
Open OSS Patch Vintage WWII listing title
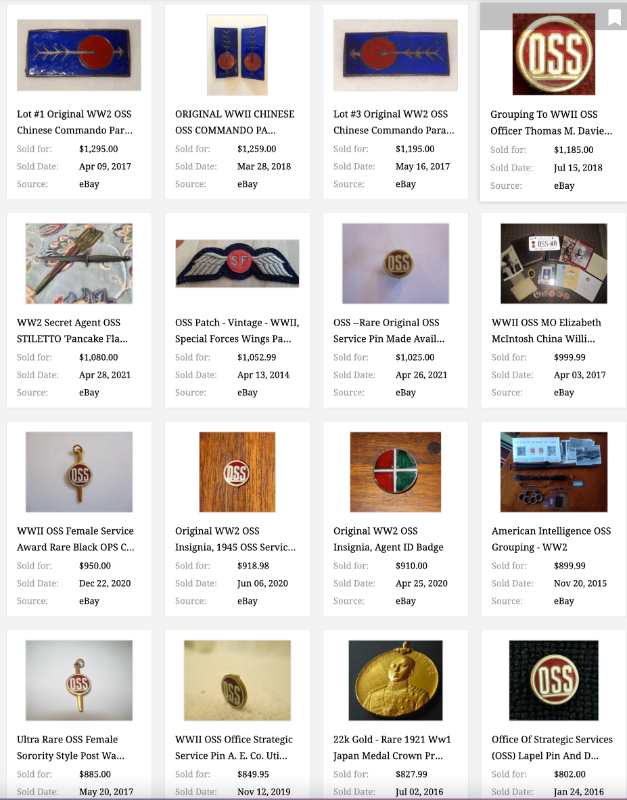[237, 331]
